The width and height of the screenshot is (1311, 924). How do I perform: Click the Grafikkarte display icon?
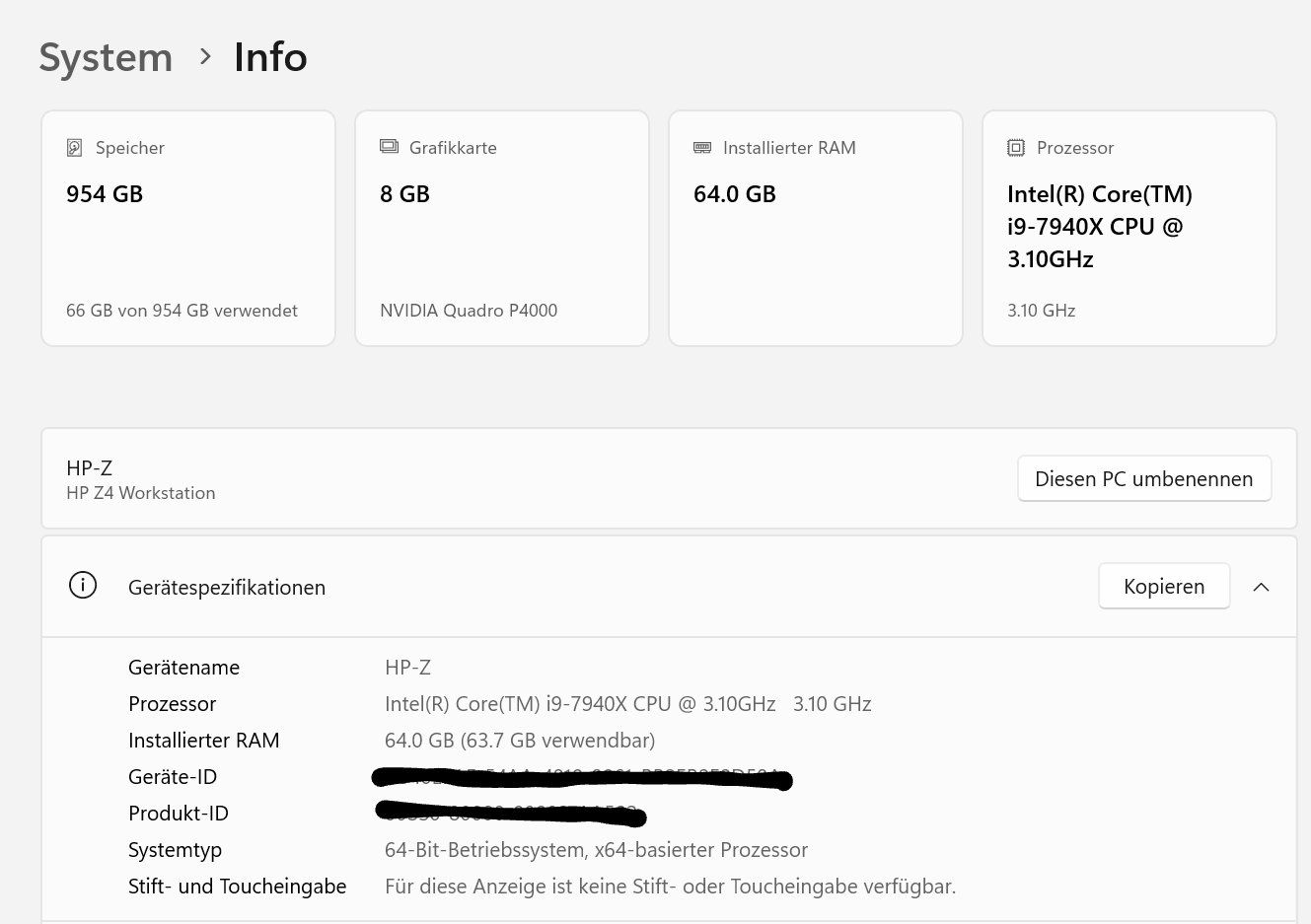[x=389, y=147]
